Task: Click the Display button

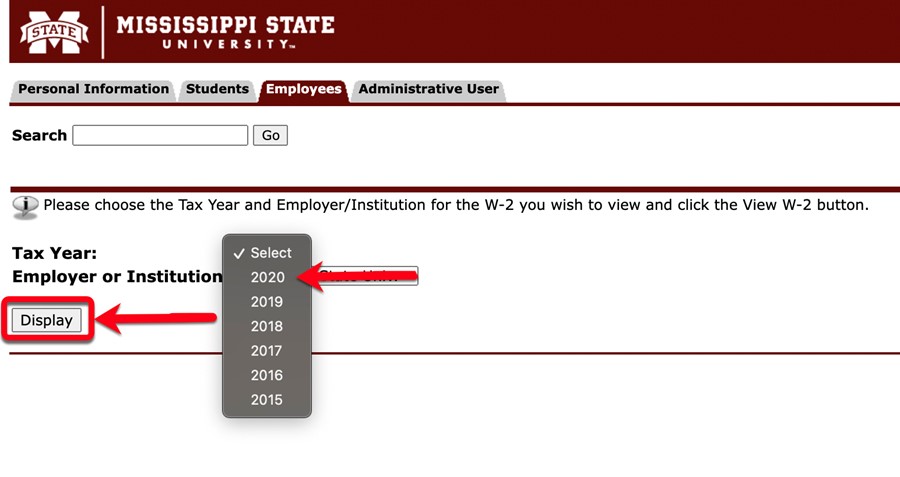Action: [46, 320]
